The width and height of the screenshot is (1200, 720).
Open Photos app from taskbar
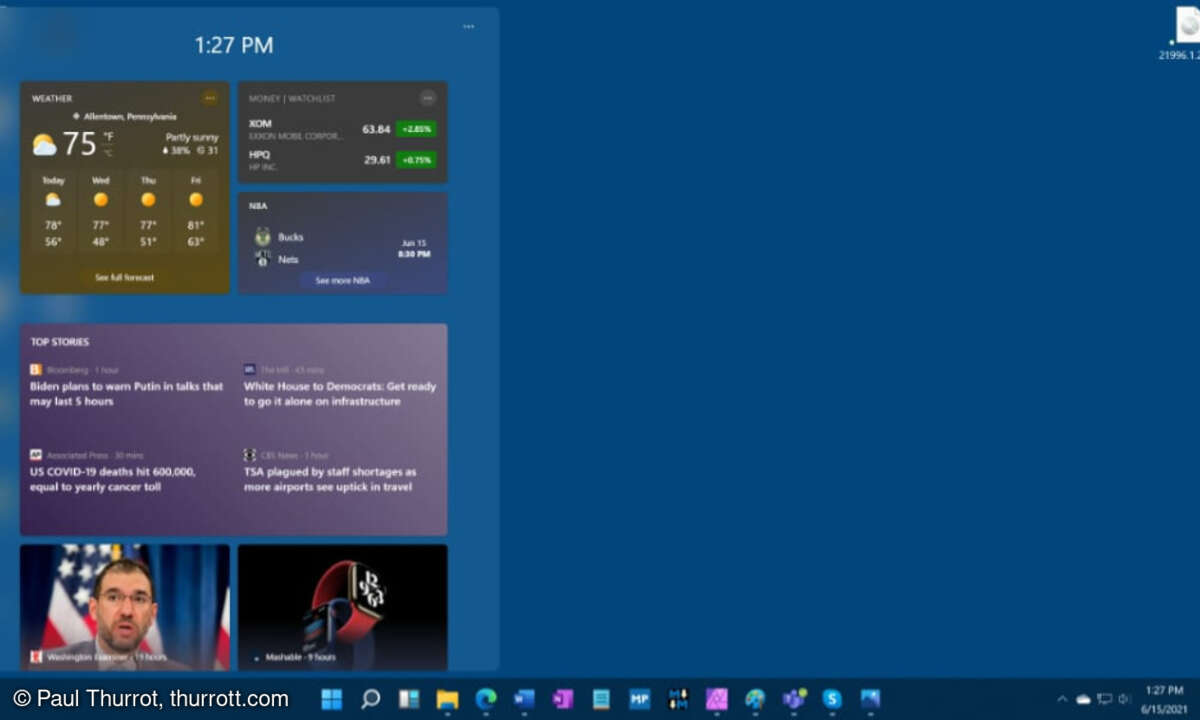point(871,699)
